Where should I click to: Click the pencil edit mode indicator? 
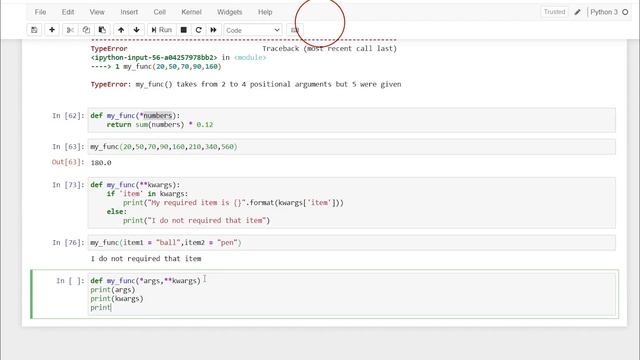tap(577, 12)
